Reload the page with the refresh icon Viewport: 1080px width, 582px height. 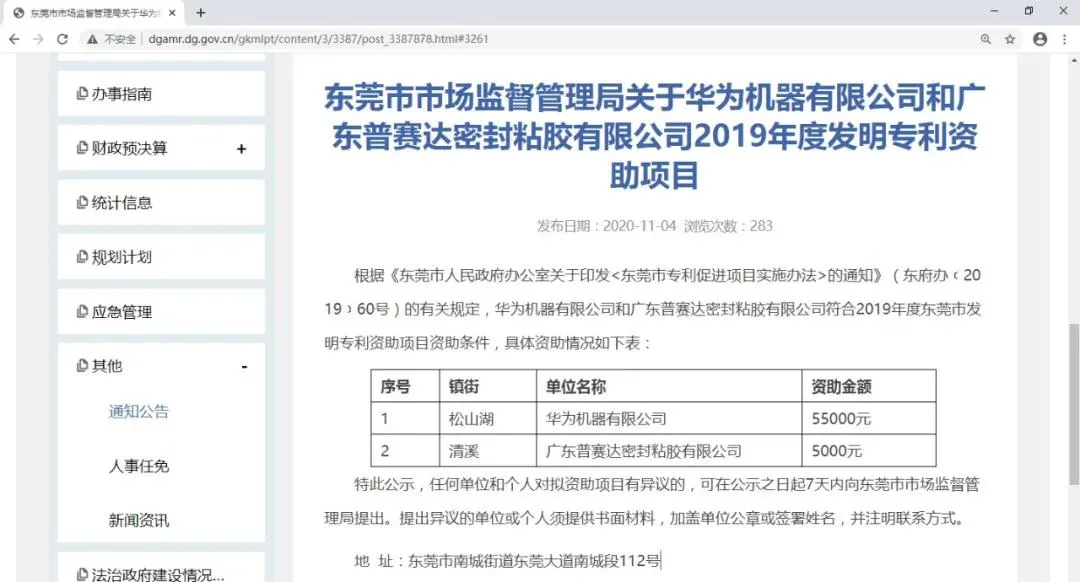63,39
